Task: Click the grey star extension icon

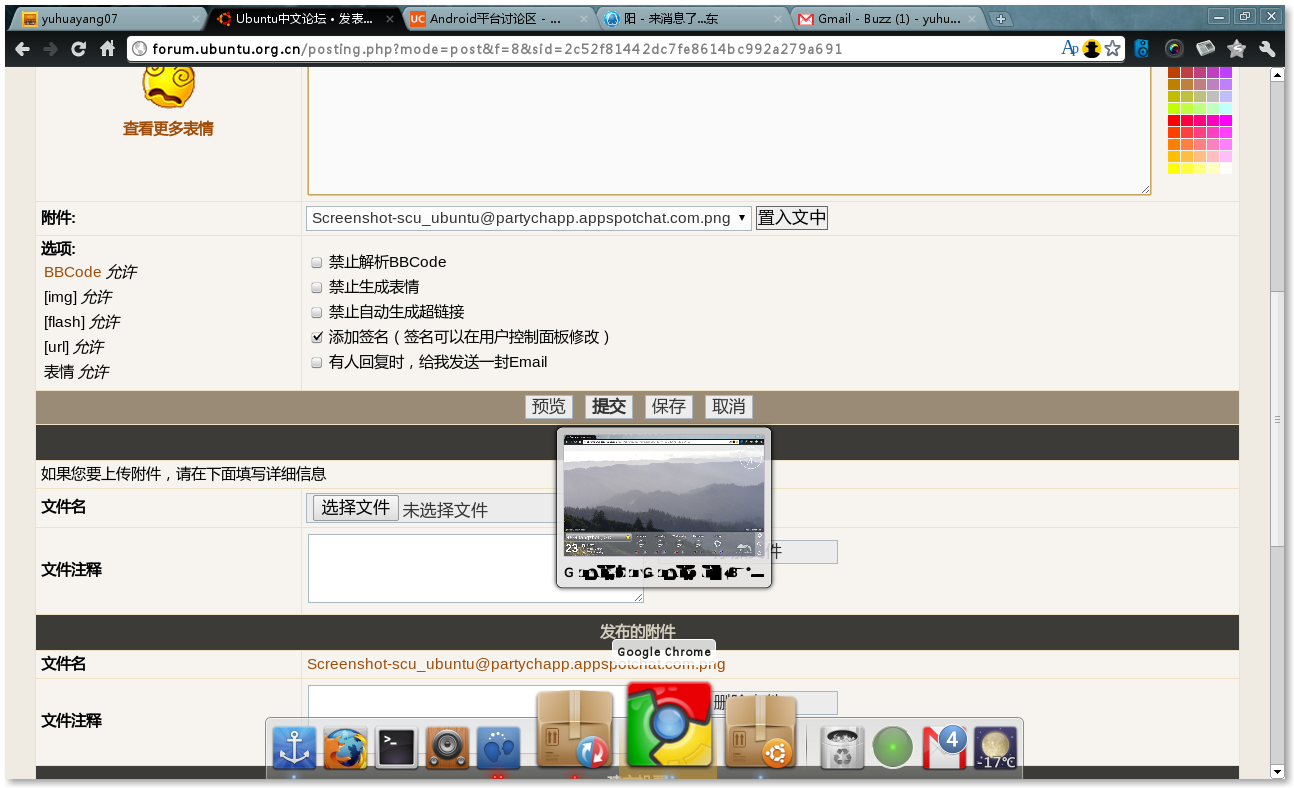Action: 1237,48
